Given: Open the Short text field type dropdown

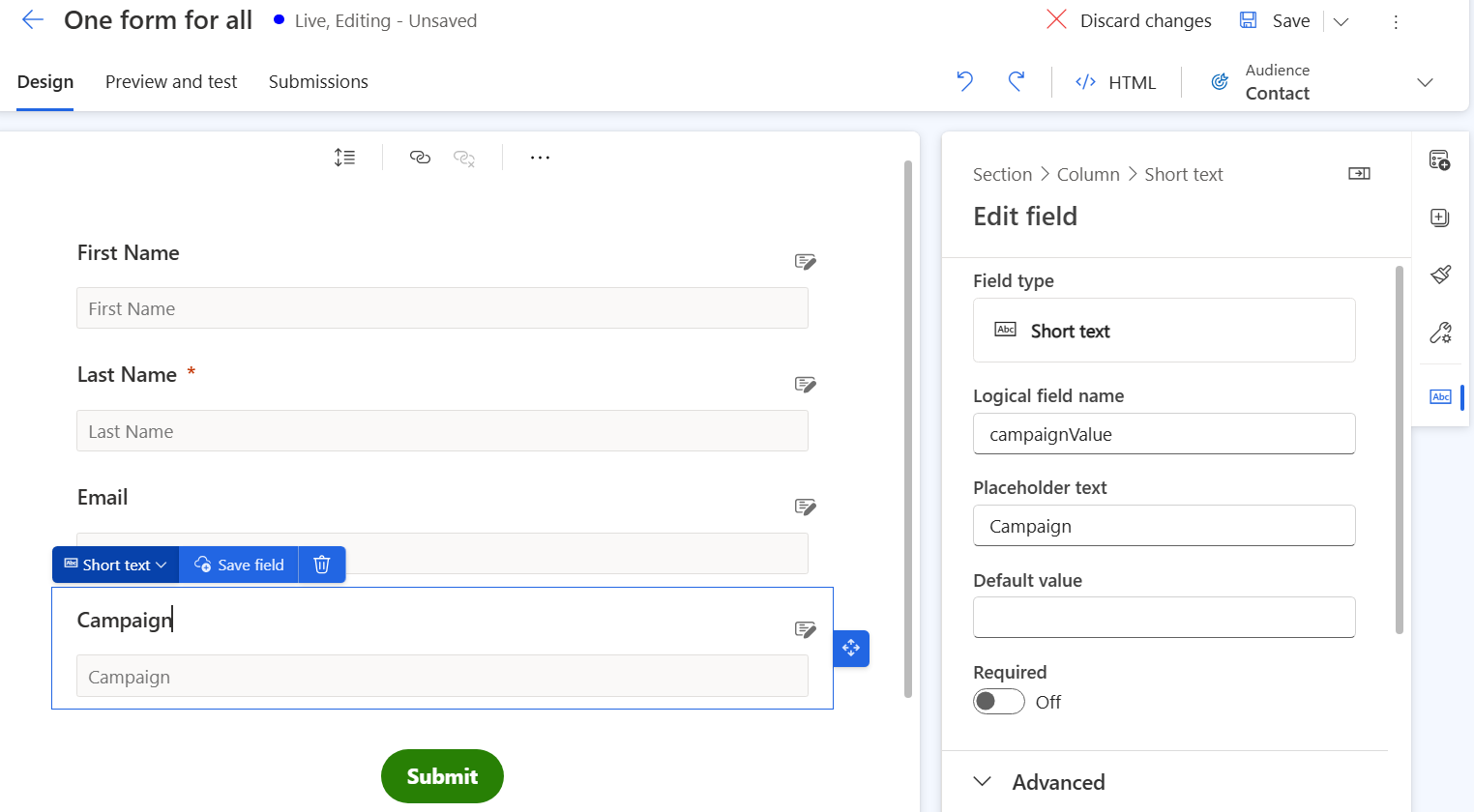Looking at the screenshot, I should (115, 565).
